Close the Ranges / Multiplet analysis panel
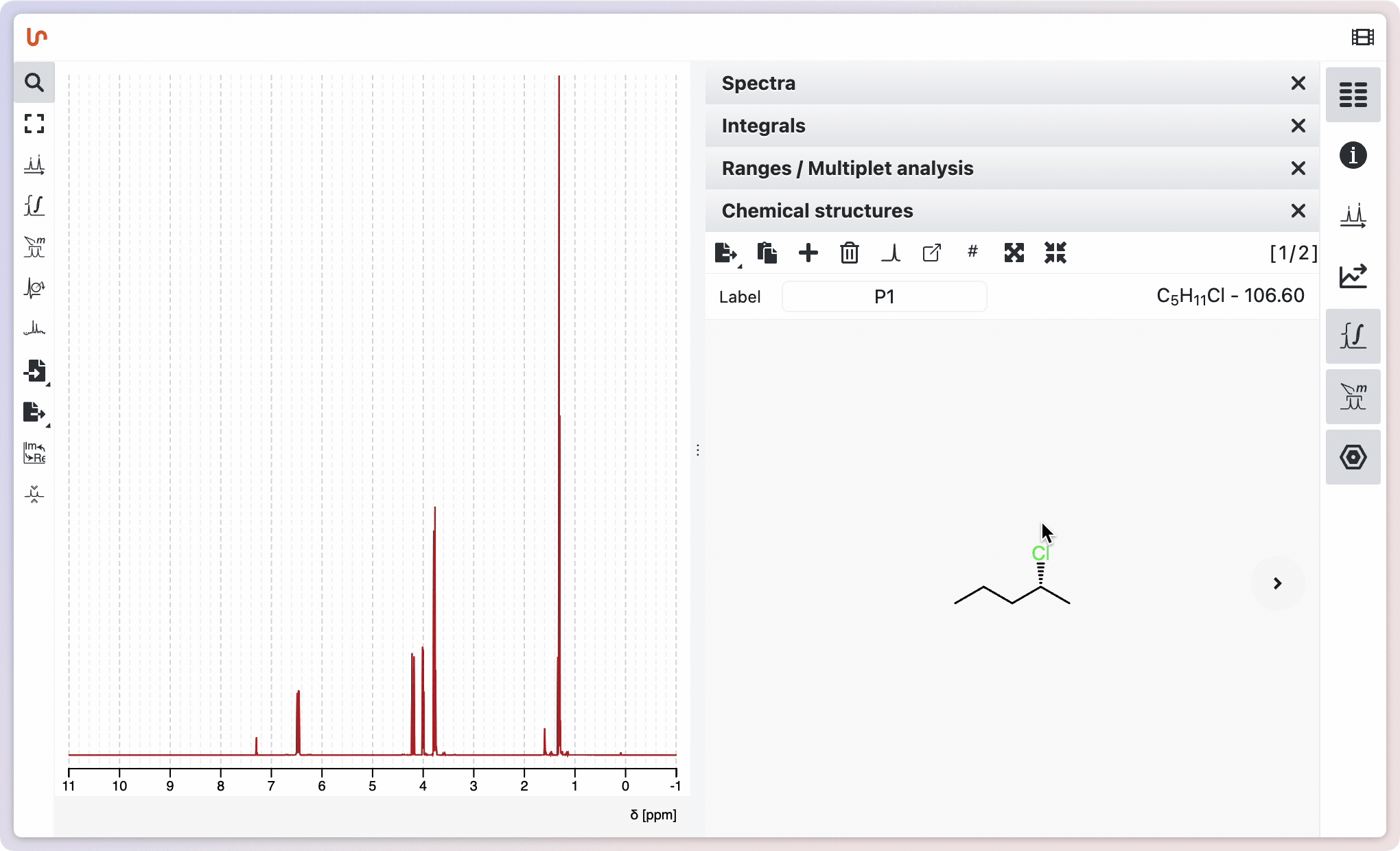Image resolution: width=1400 pixels, height=851 pixels. click(x=1298, y=168)
